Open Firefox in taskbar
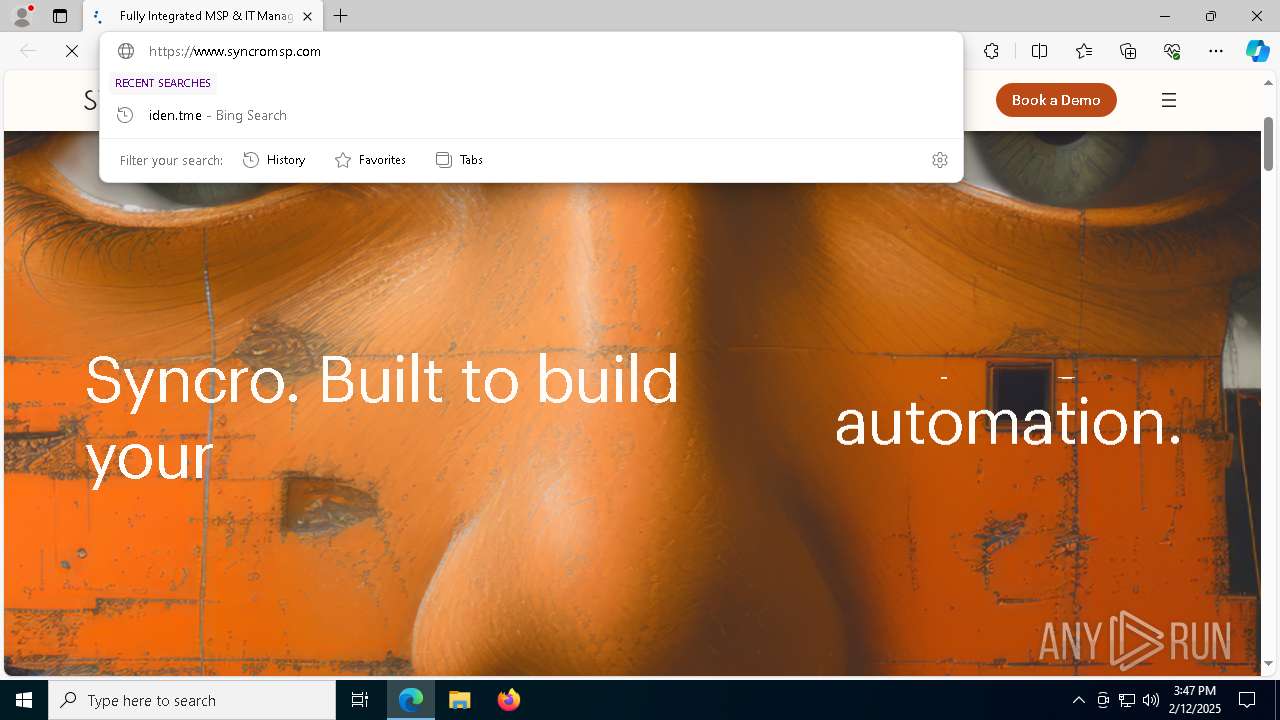The width and height of the screenshot is (1280, 720). 508,700
